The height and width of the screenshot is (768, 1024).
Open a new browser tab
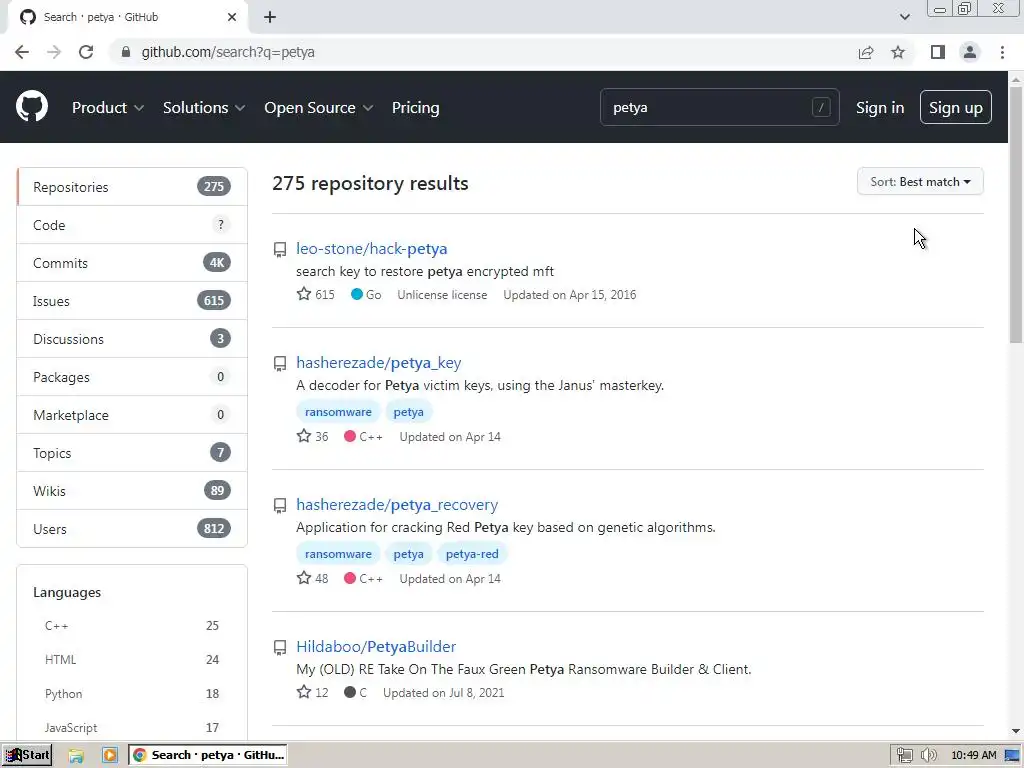click(270, 17)
